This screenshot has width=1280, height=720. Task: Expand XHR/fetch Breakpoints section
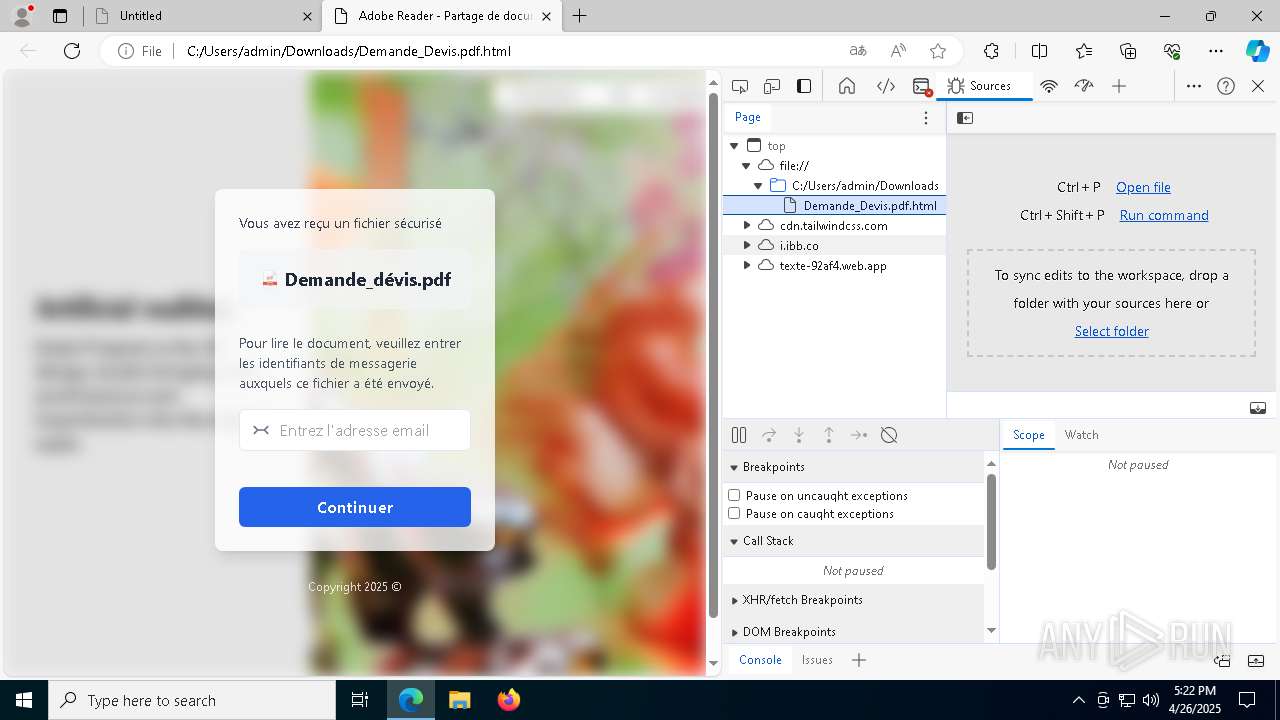tap(734, 600)
